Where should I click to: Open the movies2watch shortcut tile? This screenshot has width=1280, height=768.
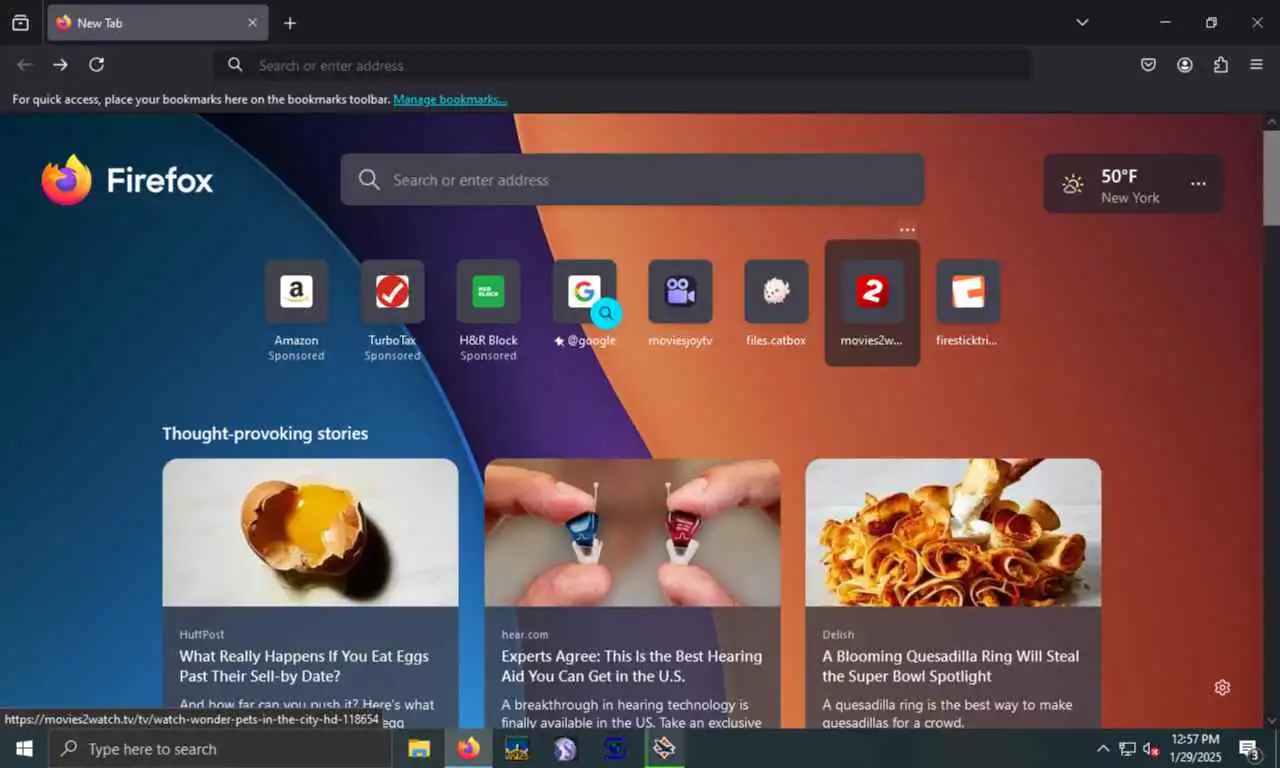pos(872,303)
